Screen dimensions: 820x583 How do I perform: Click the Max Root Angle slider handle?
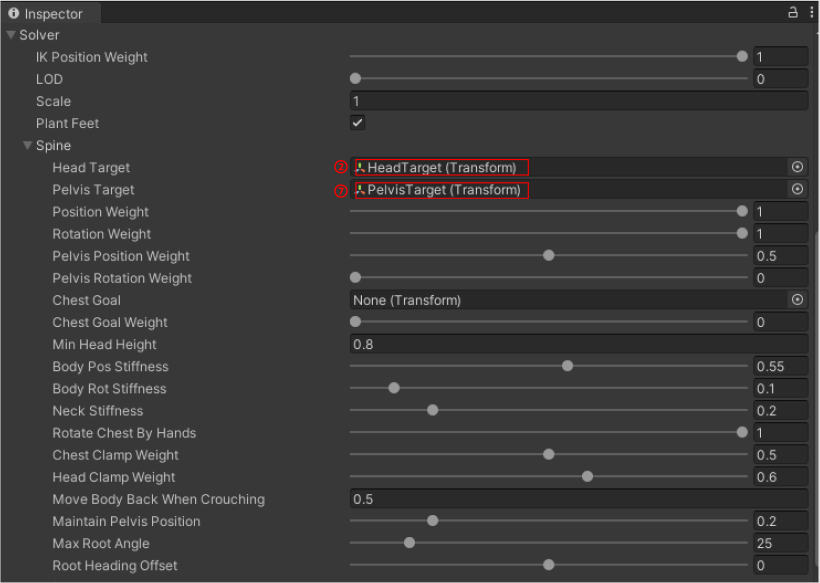click(409, 542)
